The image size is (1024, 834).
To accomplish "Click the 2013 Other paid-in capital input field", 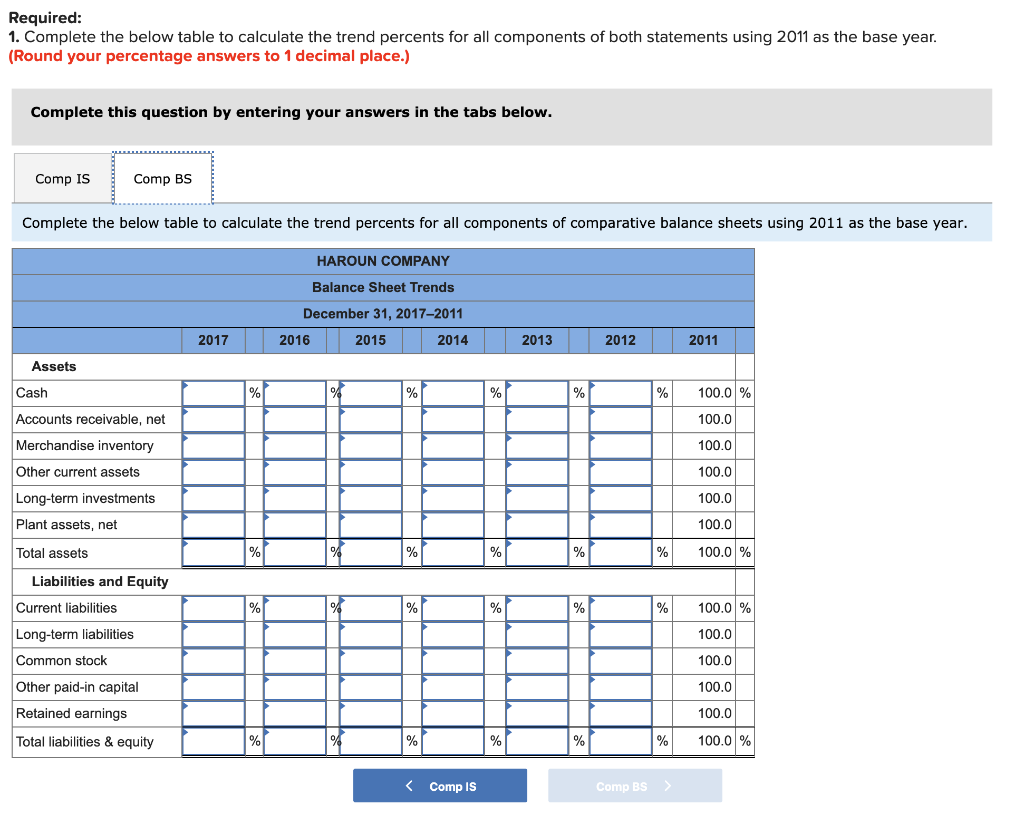I will point(536,686).
